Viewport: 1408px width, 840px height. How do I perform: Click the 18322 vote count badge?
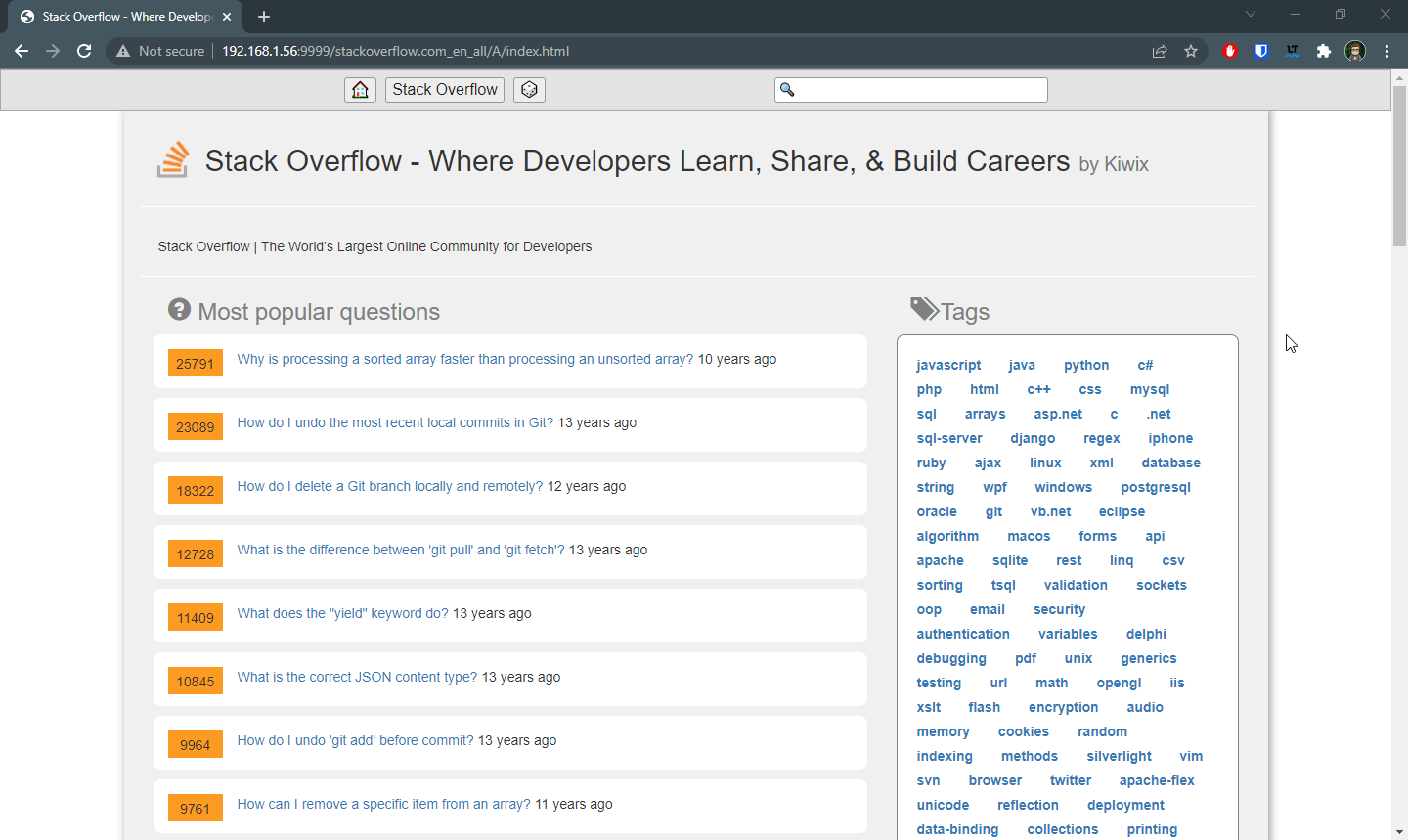(196, 490)
